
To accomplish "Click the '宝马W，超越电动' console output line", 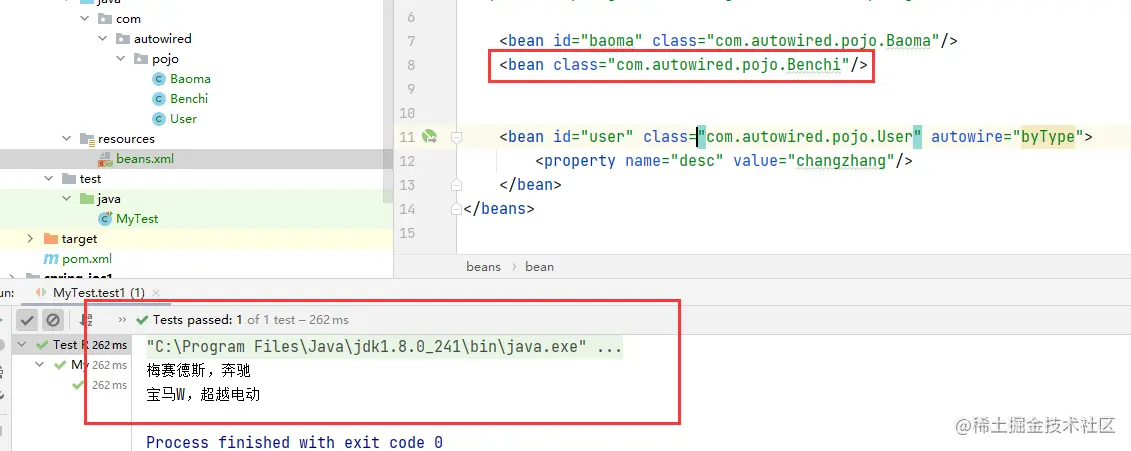I will (x=203, y=395).
